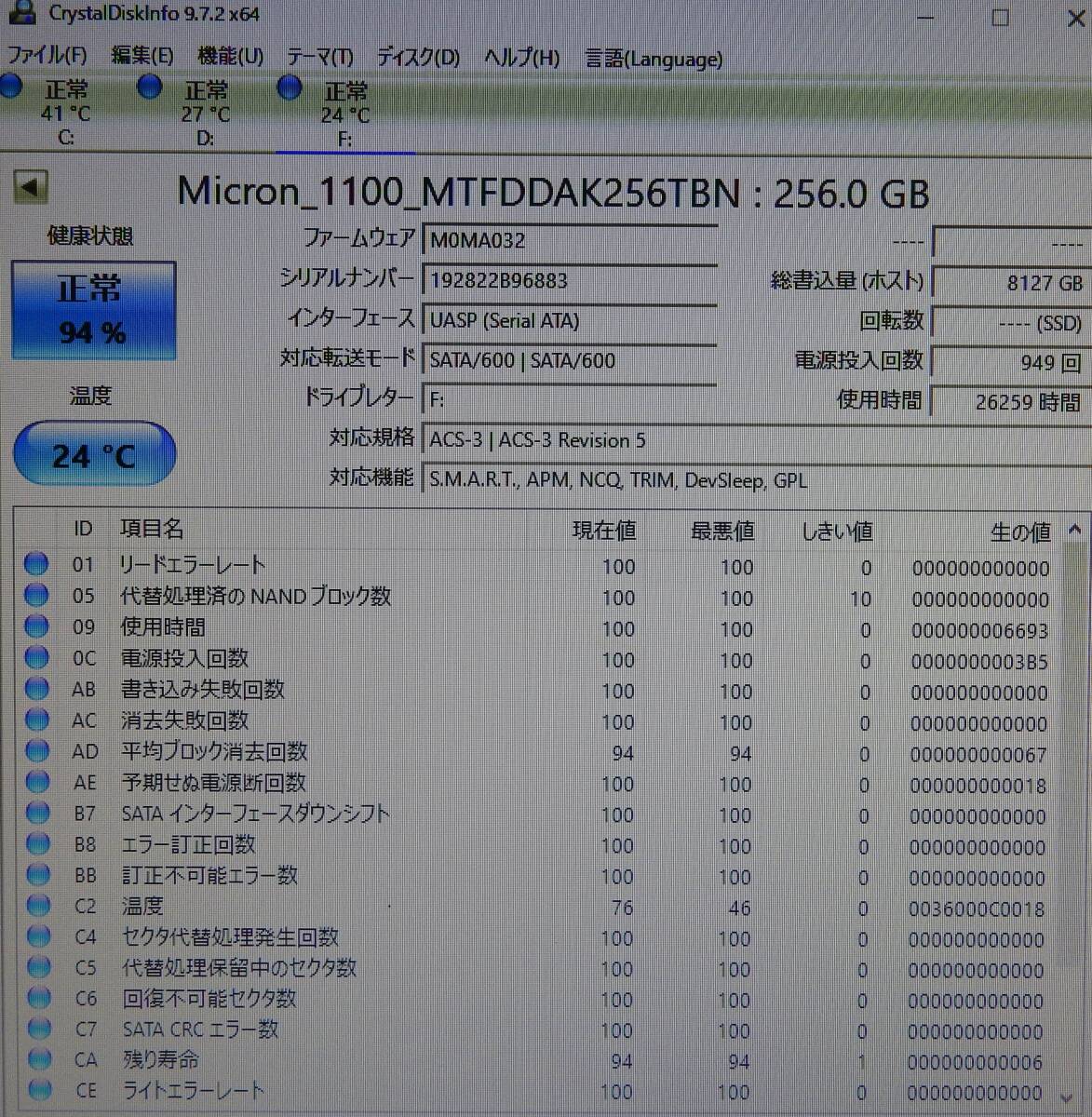Click the previous disk arrow button
Image resolution: width=1092 pixels, height=1117 pixels.
point(31,187)
